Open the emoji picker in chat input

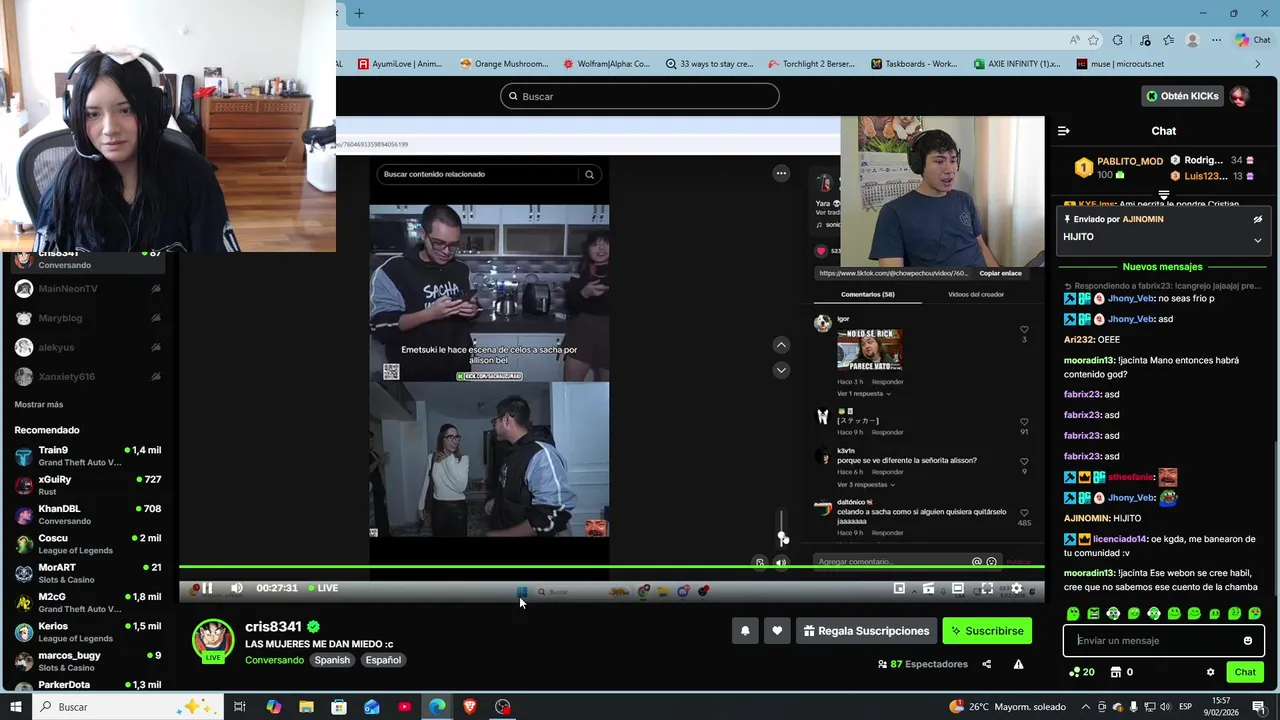pyautogui.click(x=1247, y=641)
